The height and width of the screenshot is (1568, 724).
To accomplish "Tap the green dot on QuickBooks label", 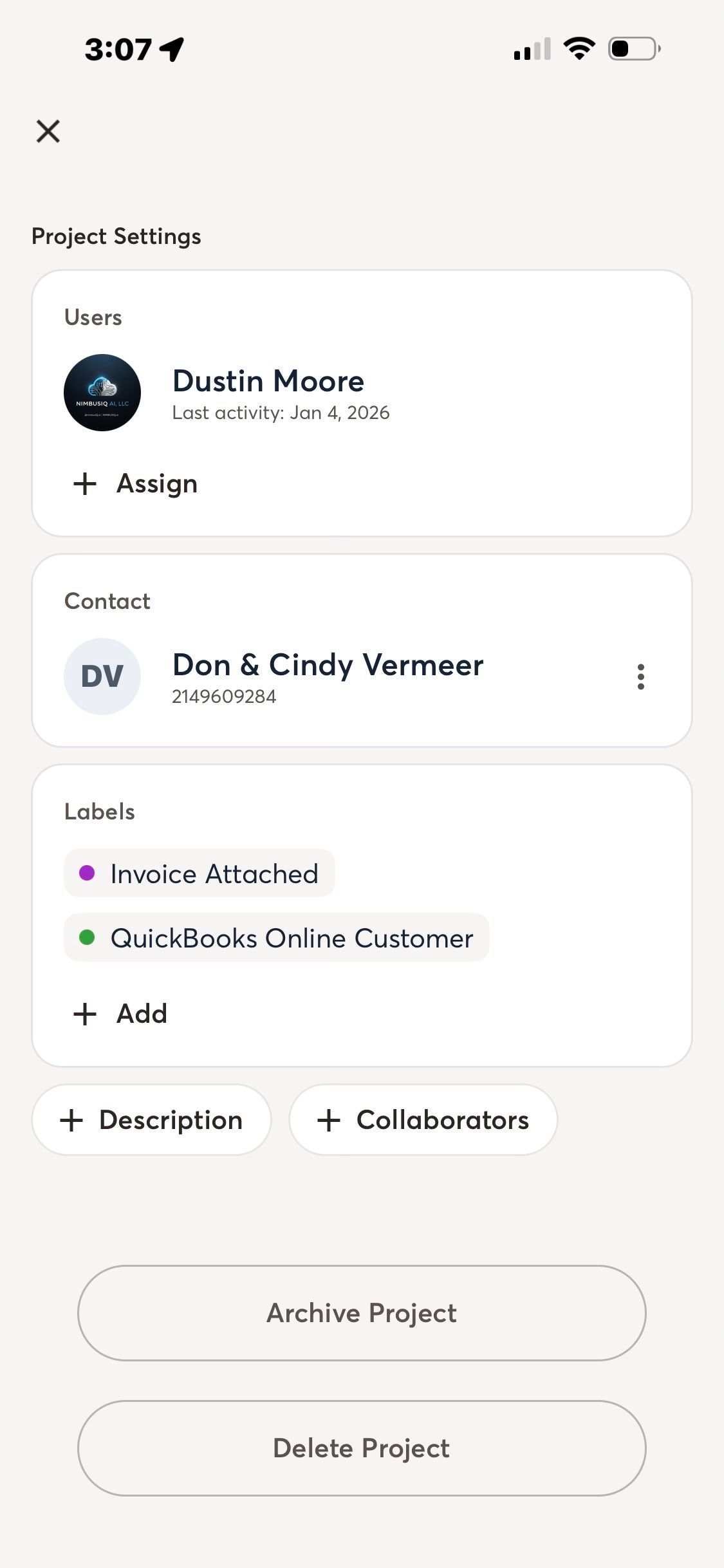I will [87, 938].
